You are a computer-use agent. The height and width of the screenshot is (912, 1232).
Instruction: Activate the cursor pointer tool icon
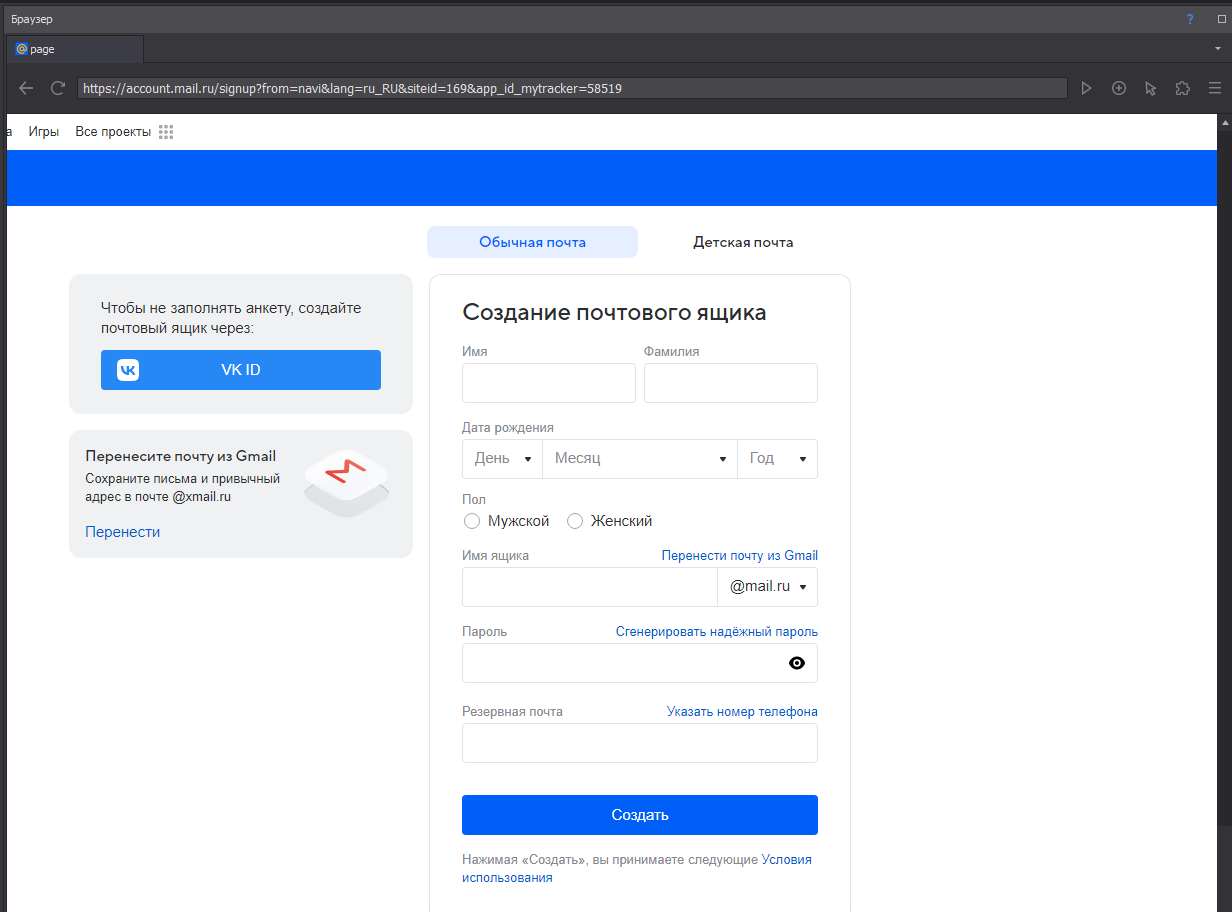tap(1150, 88)
